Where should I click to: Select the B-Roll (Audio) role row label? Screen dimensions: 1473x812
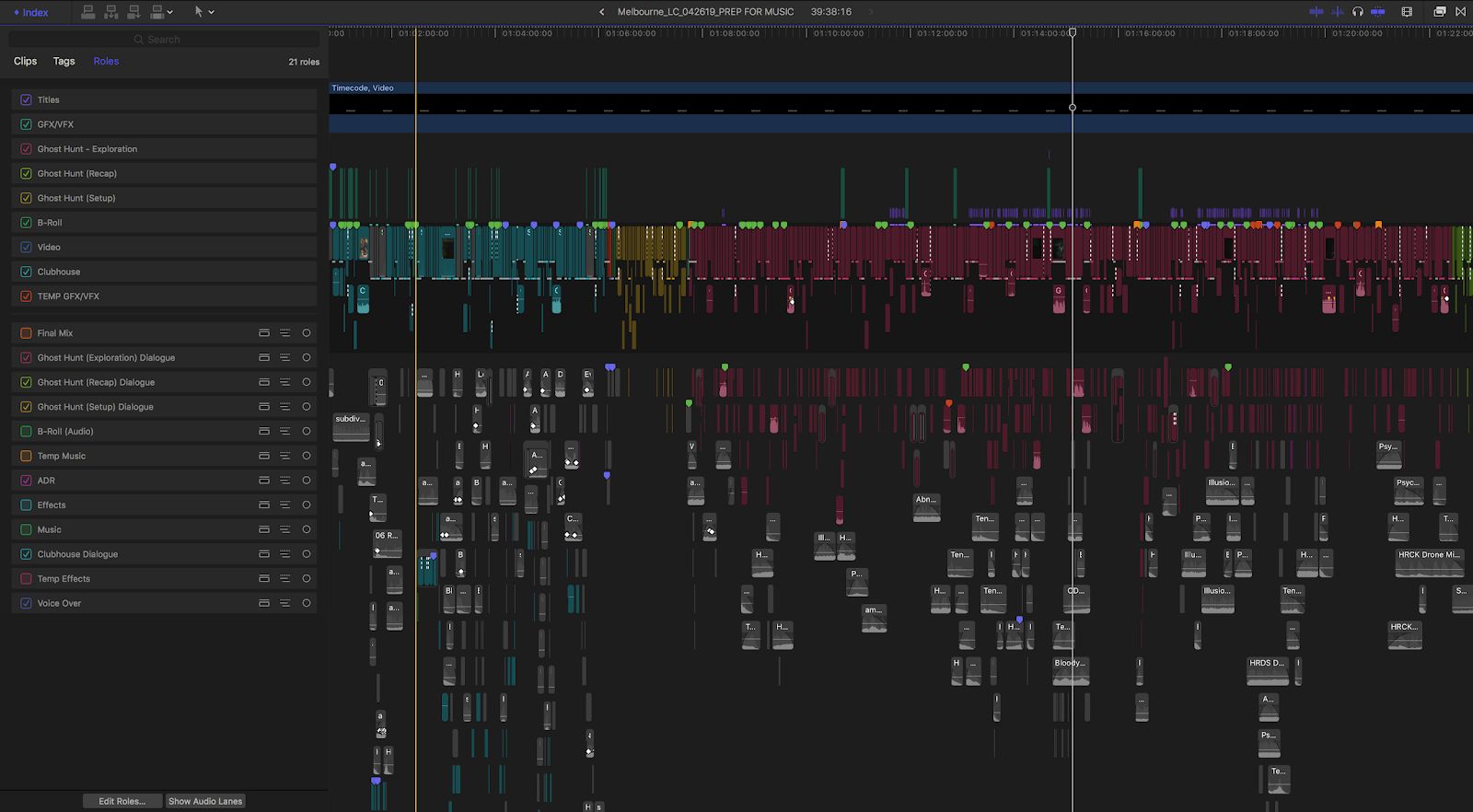65,431
